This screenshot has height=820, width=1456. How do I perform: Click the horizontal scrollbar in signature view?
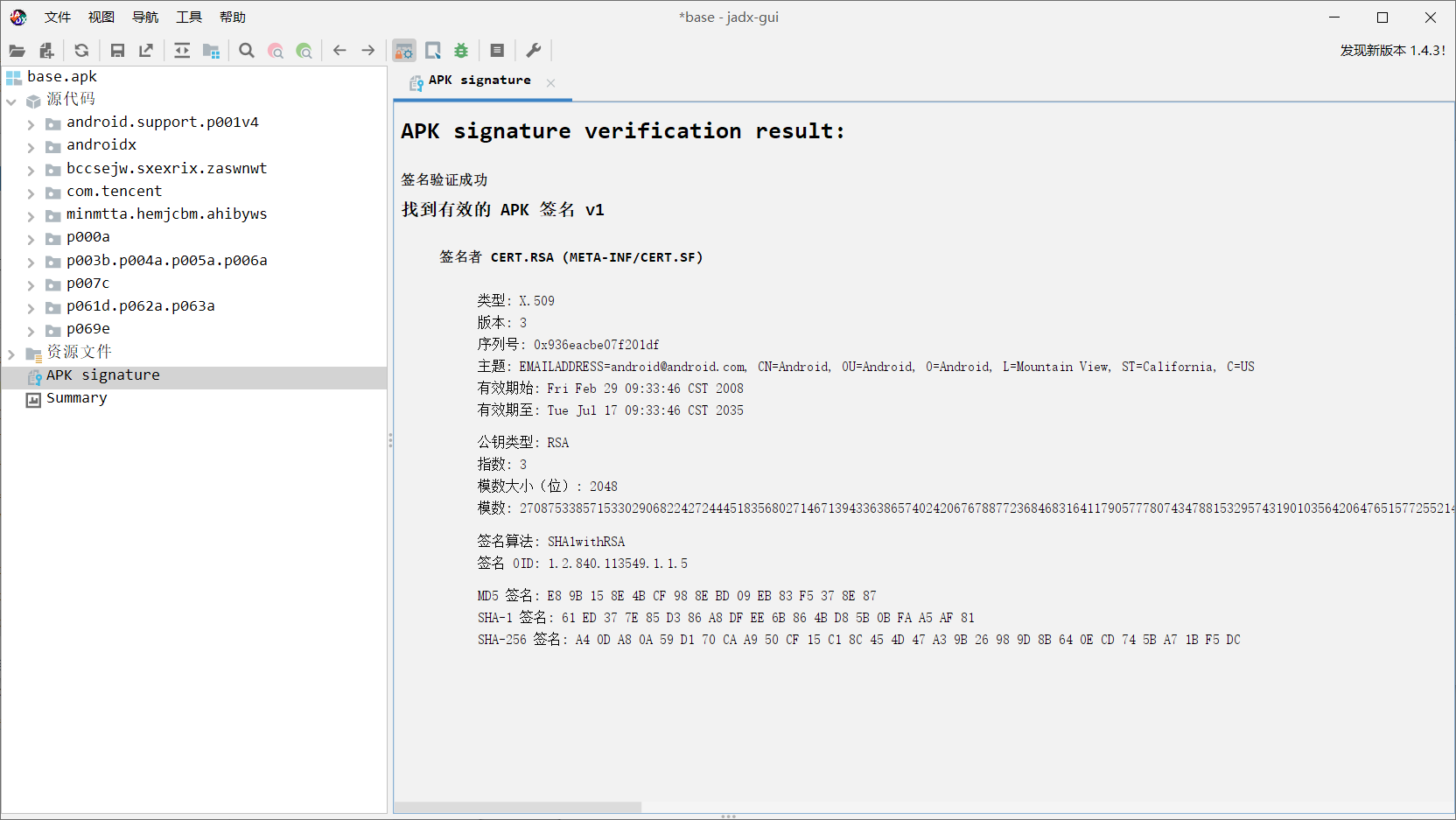tap(518, 807)
